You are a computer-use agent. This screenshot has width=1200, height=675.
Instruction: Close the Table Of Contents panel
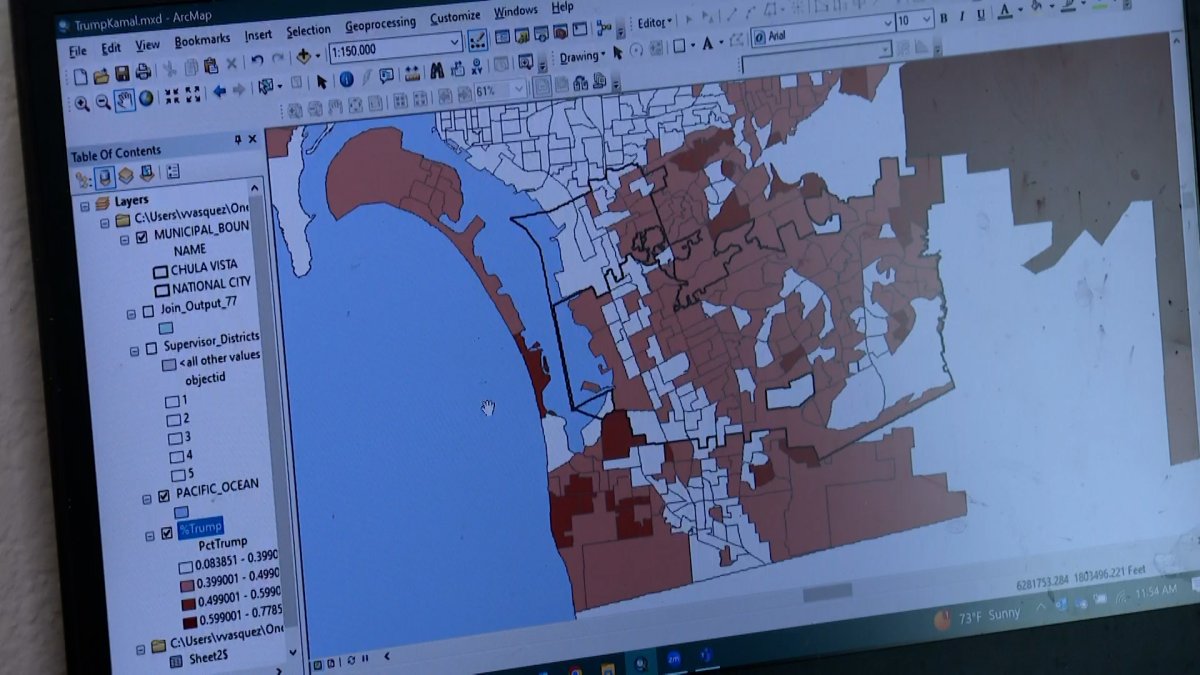point(252,139)
